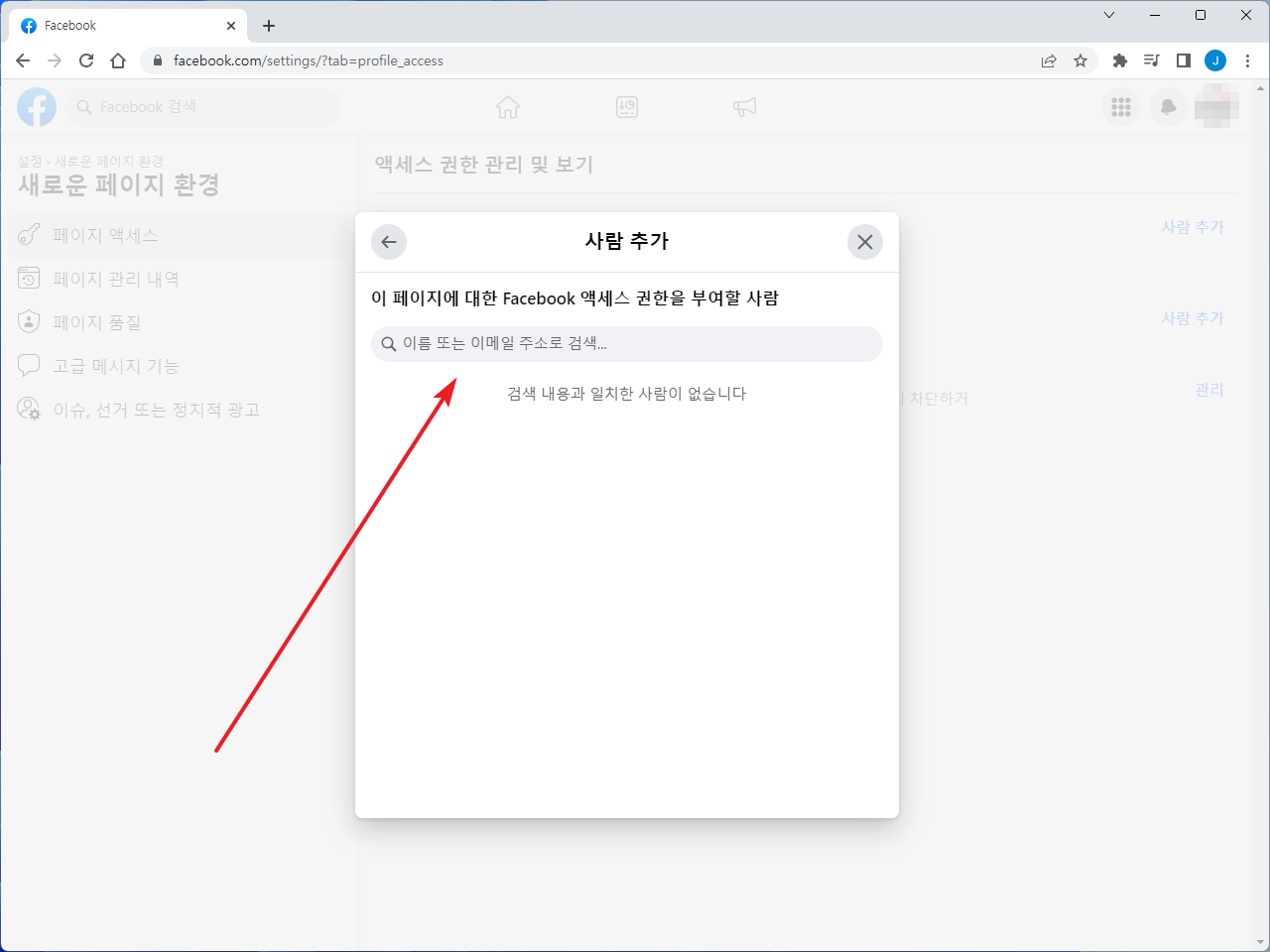Click the history icon beside 페이지 관리 내역

30,279
